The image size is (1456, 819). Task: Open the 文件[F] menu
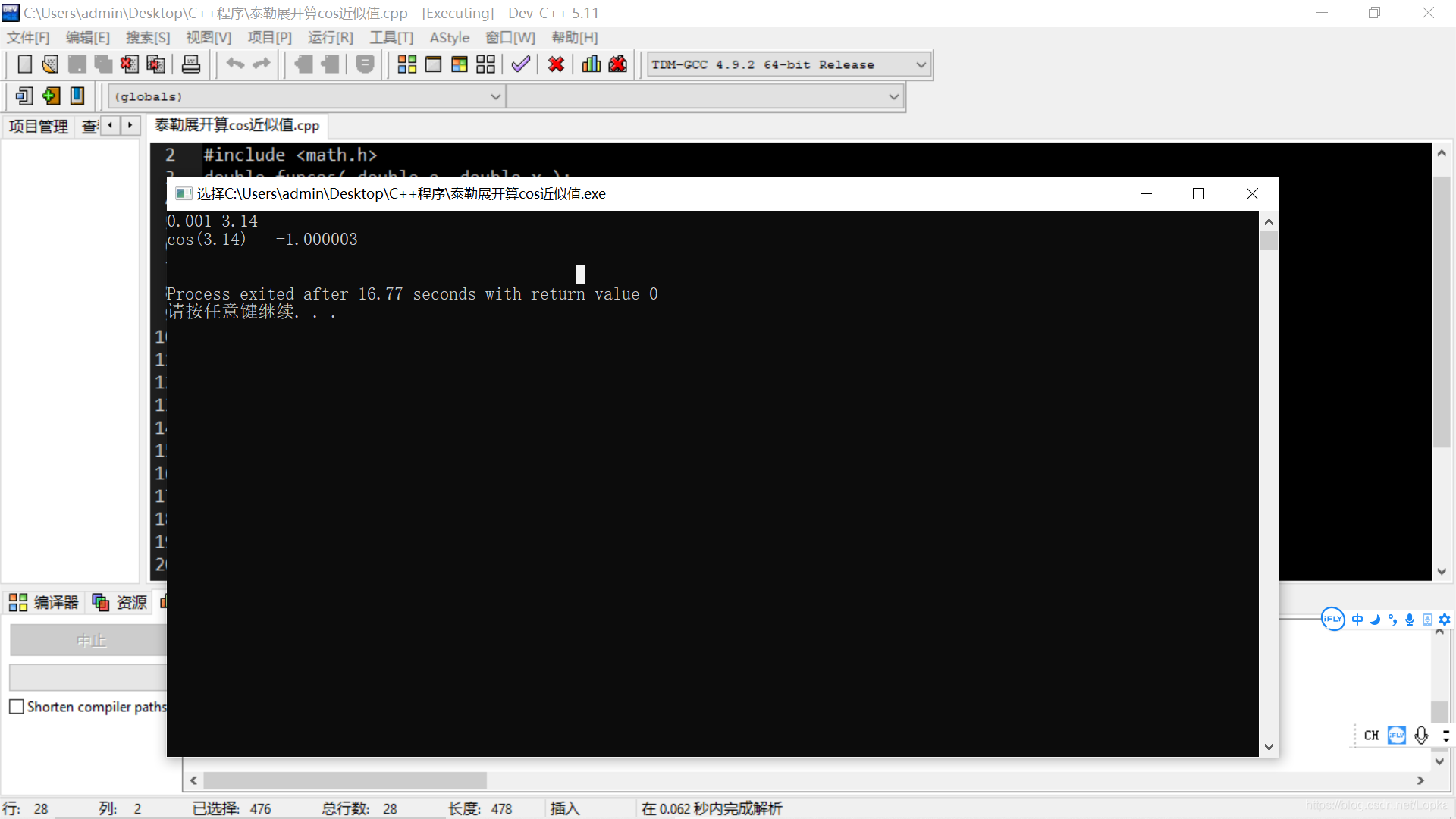click(x=28, y=38)
